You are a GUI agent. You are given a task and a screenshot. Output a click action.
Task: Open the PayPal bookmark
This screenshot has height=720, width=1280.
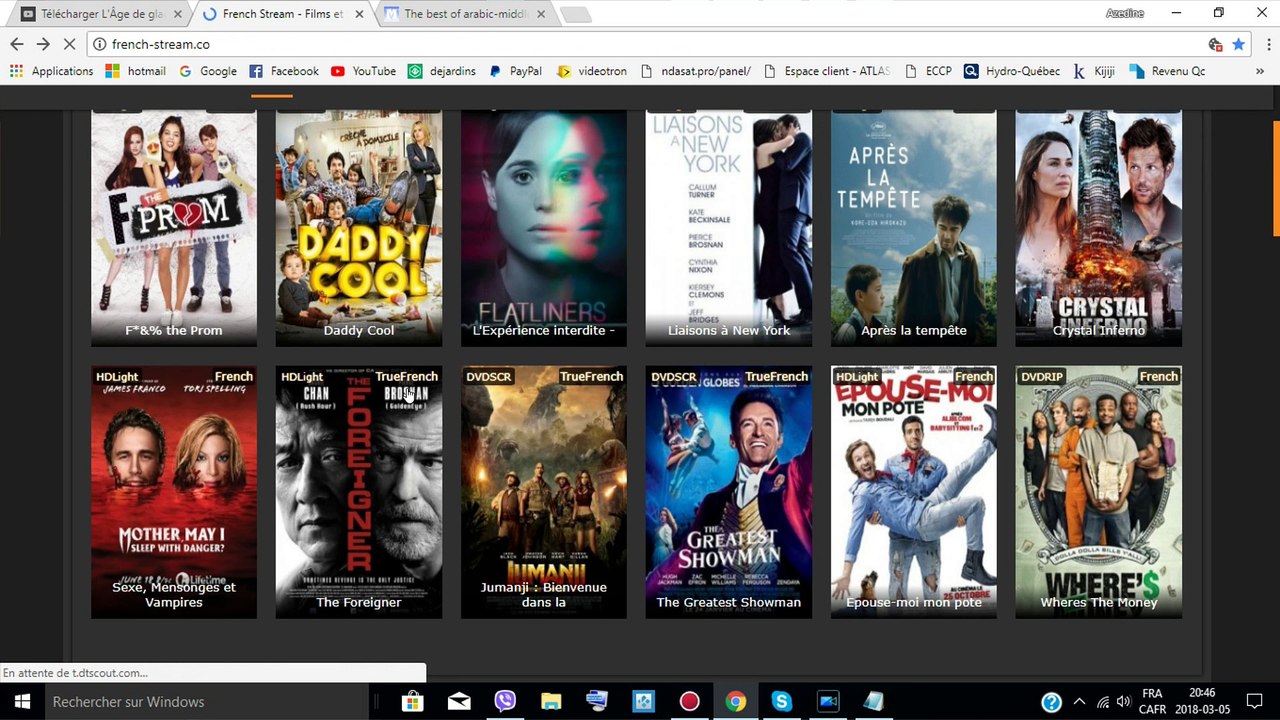coord(515,71)
